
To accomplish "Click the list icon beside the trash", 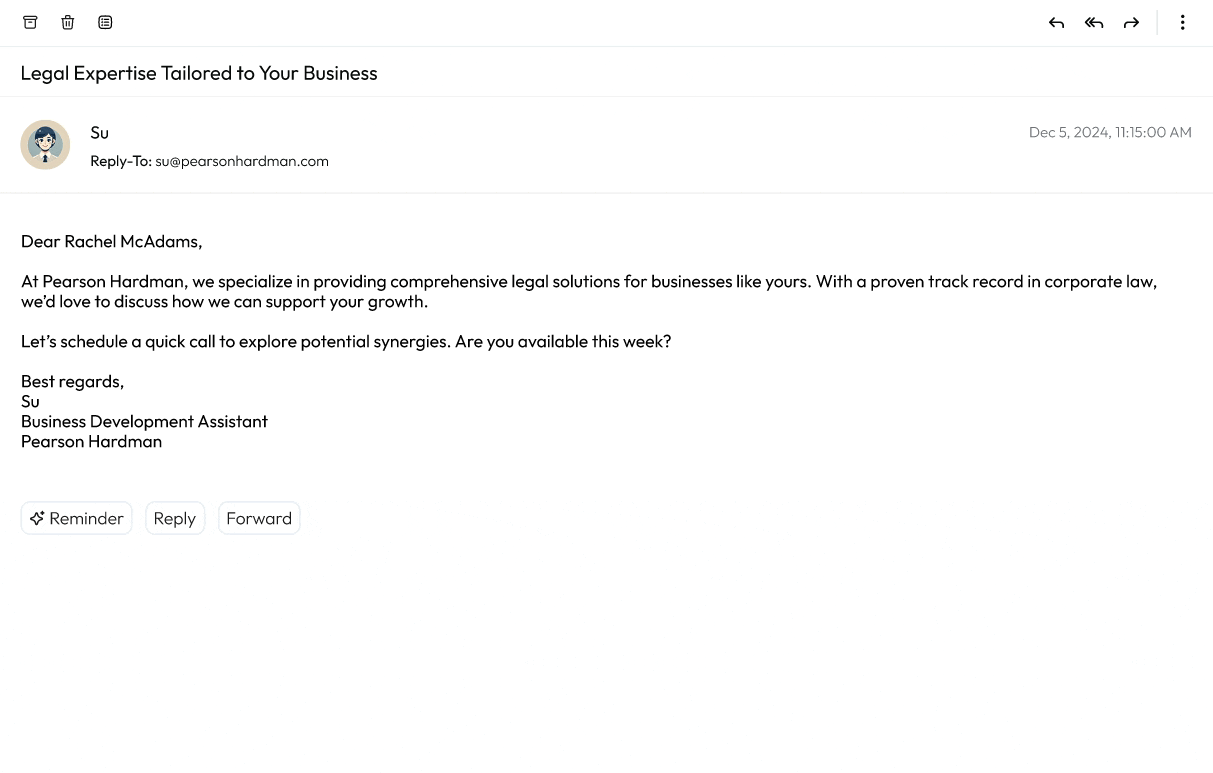I will [x=105, y=22].
